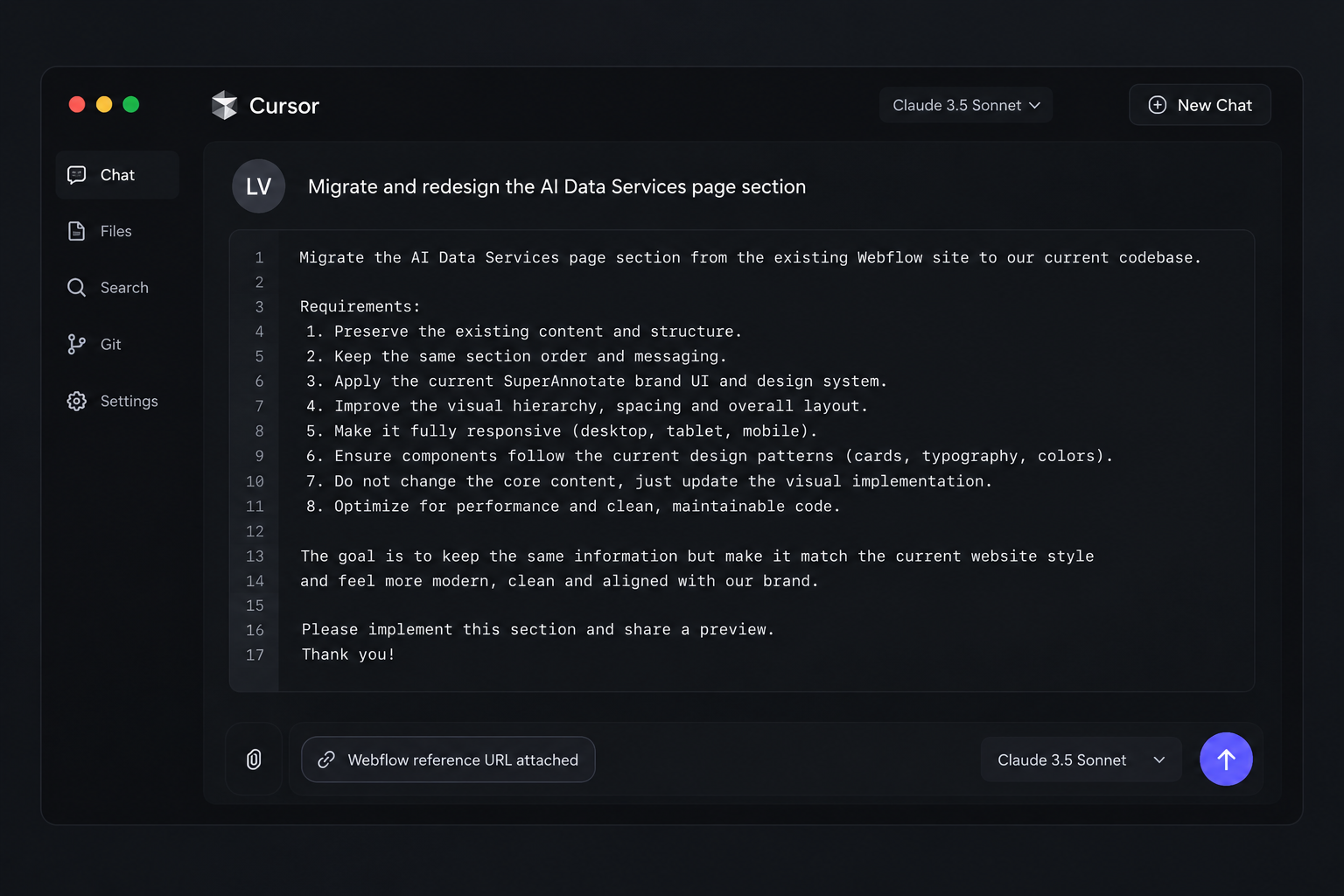
Task: Click the LV user avatar
Action: point(258,186)
